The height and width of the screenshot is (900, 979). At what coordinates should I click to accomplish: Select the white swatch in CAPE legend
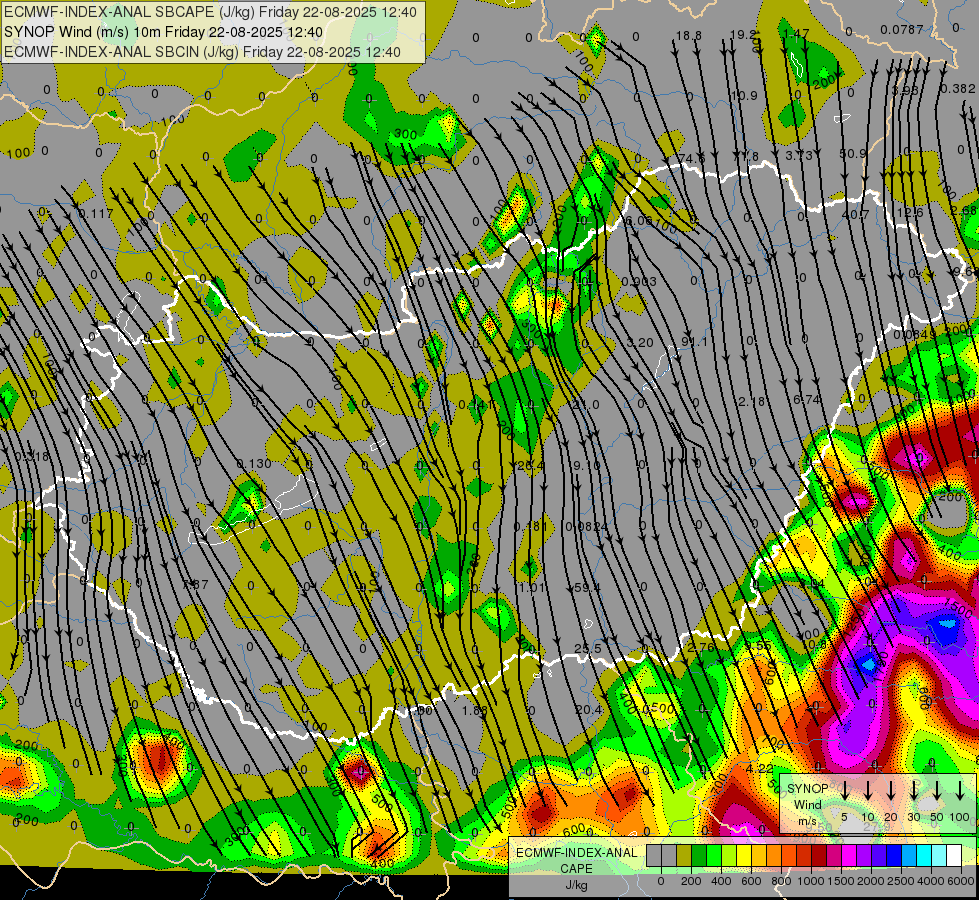(x=953, y=856)
